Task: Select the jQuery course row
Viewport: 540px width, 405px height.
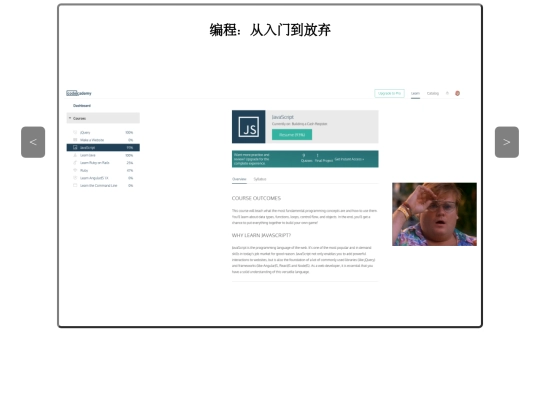Action: coord(103,133)
